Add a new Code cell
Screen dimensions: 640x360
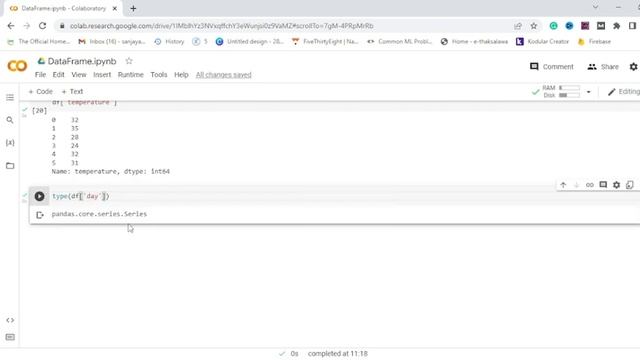[40, 91]
